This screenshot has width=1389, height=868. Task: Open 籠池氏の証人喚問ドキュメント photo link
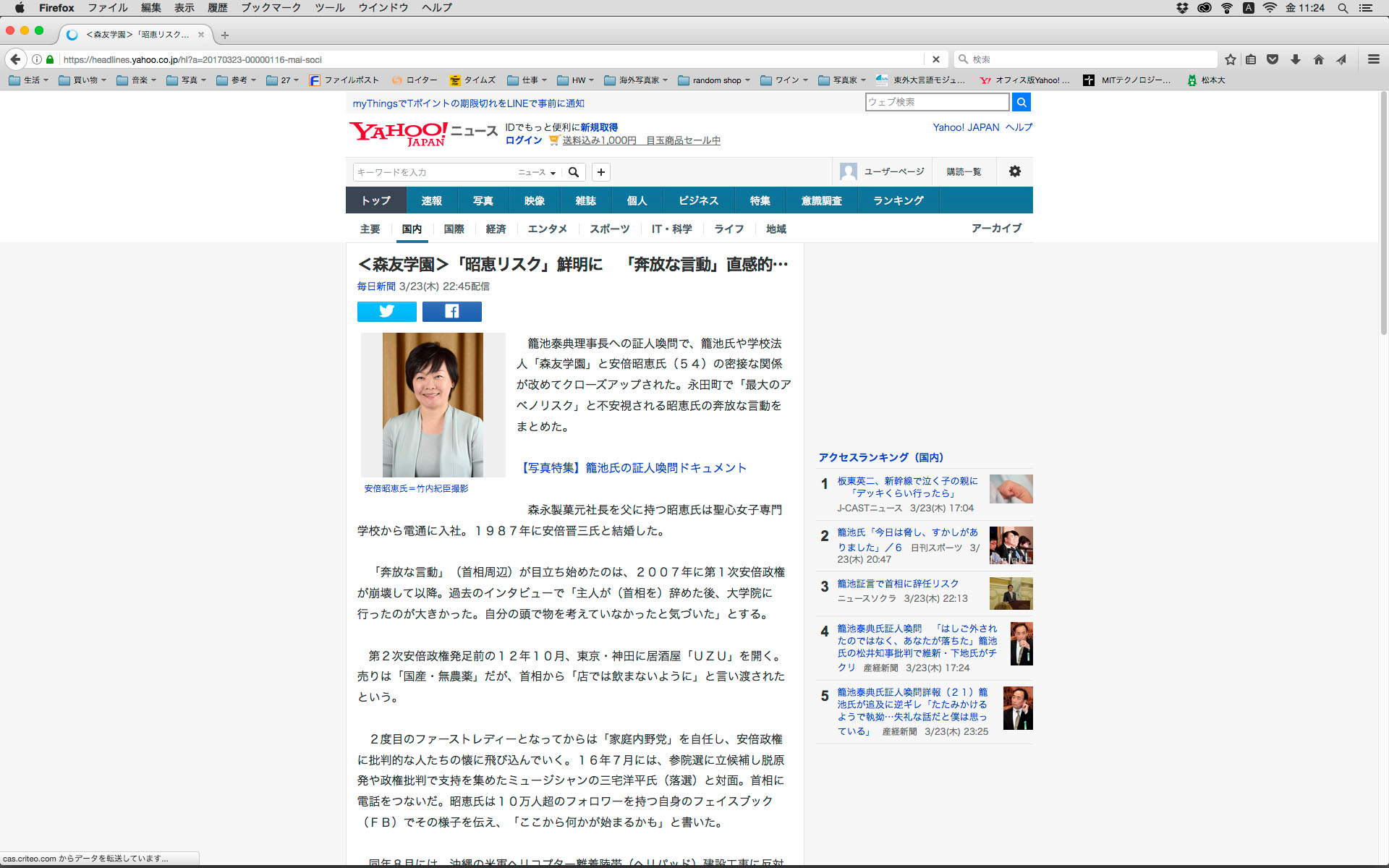633,468
